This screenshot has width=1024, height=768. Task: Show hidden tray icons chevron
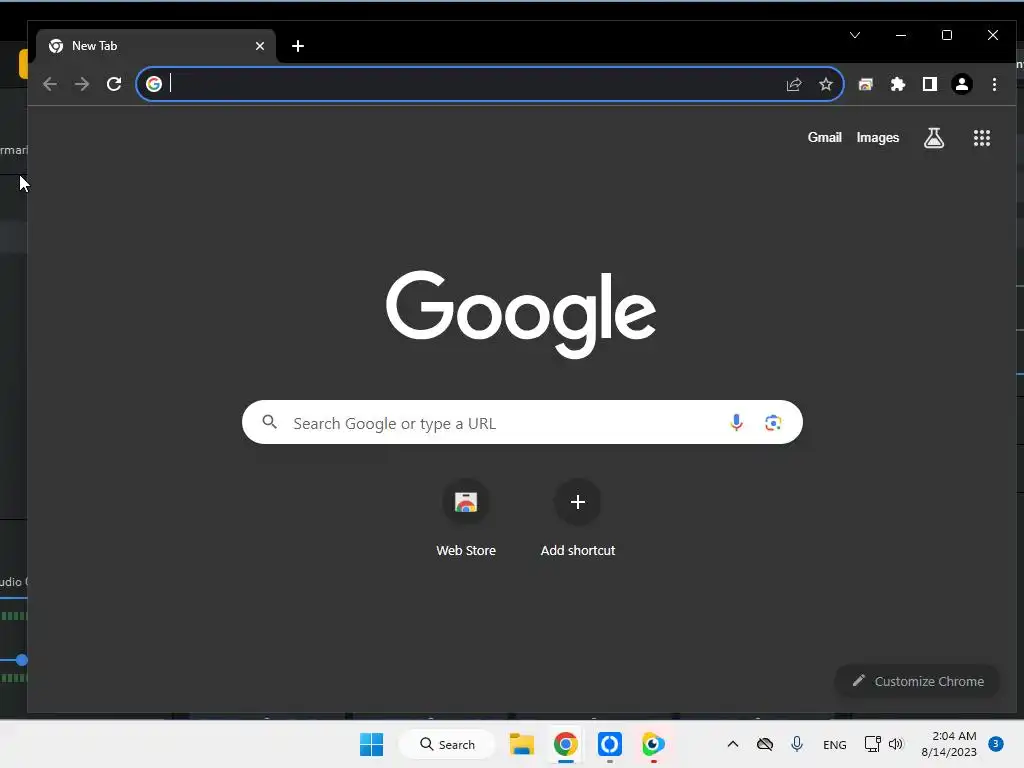(733, 744)
